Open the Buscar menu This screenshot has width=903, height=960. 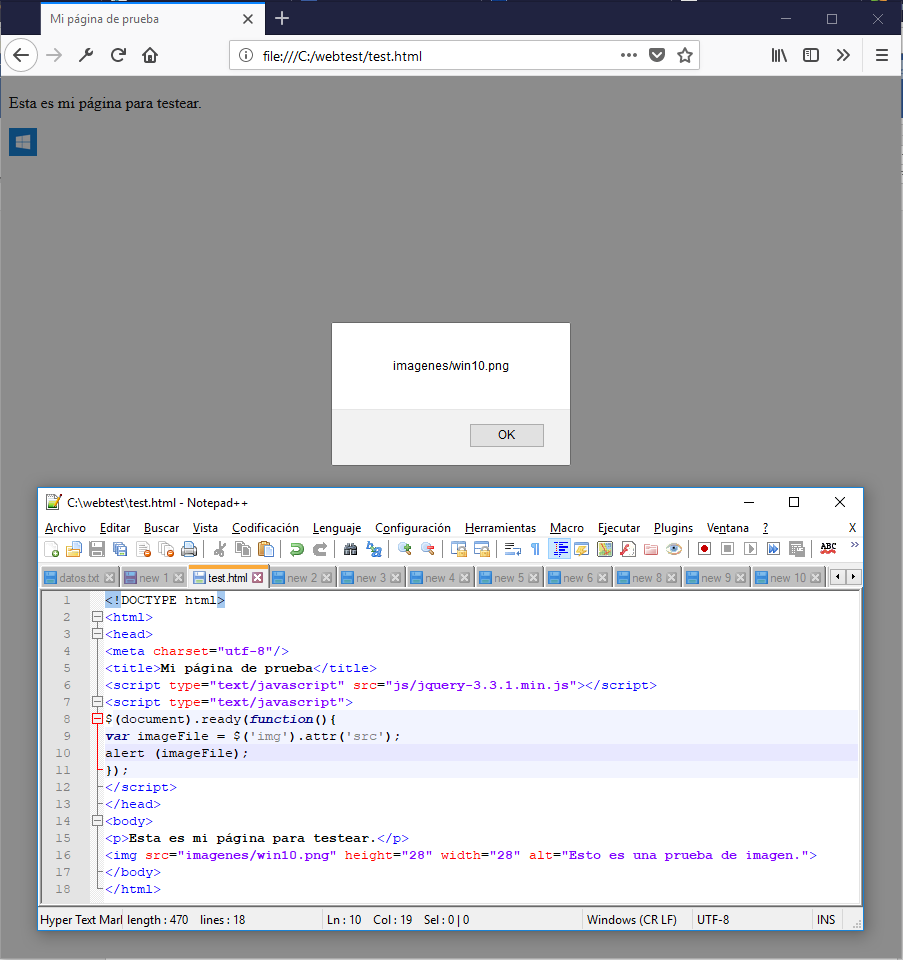162,528
